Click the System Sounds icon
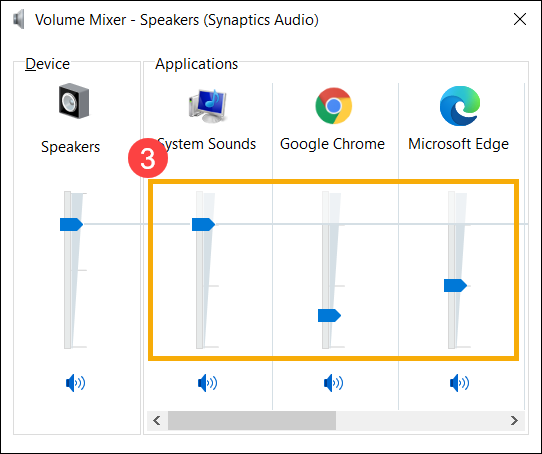Image resolution: width=542 pixels, height=454 pixels. coord(207,105)
